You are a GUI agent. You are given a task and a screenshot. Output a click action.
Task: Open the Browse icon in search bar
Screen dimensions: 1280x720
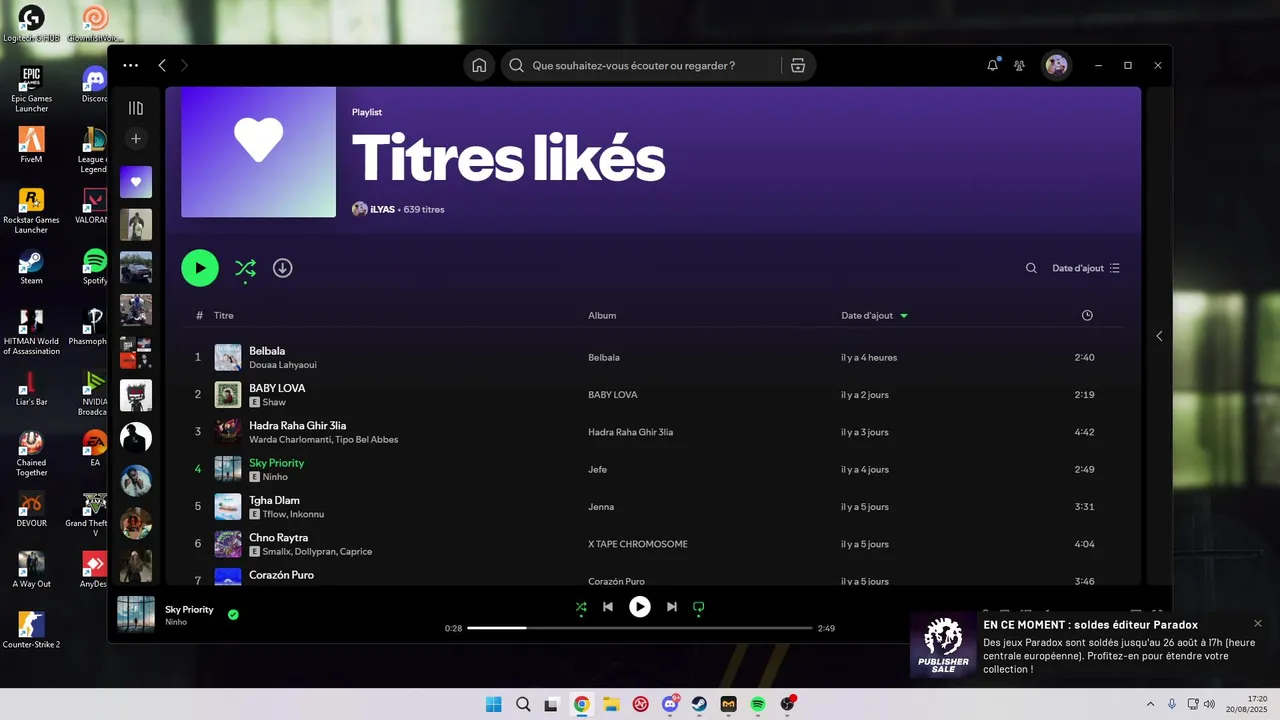click(797, 65)
